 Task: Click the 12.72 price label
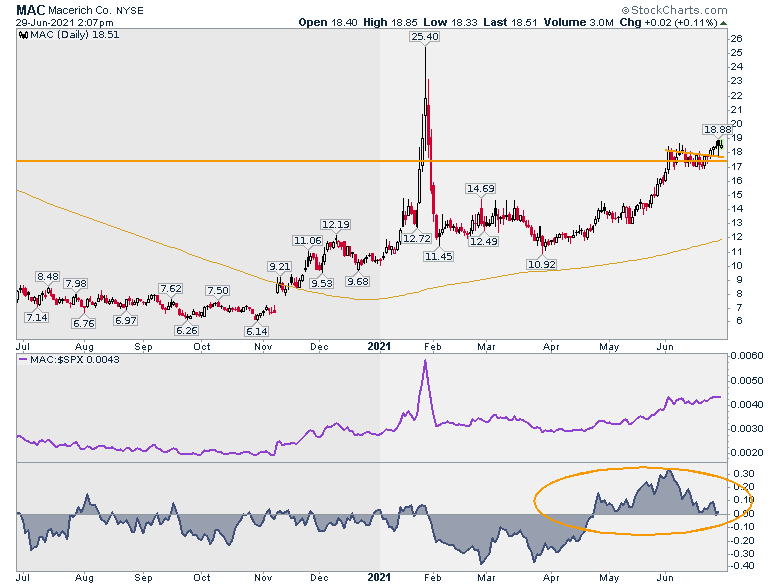point(416,239)
